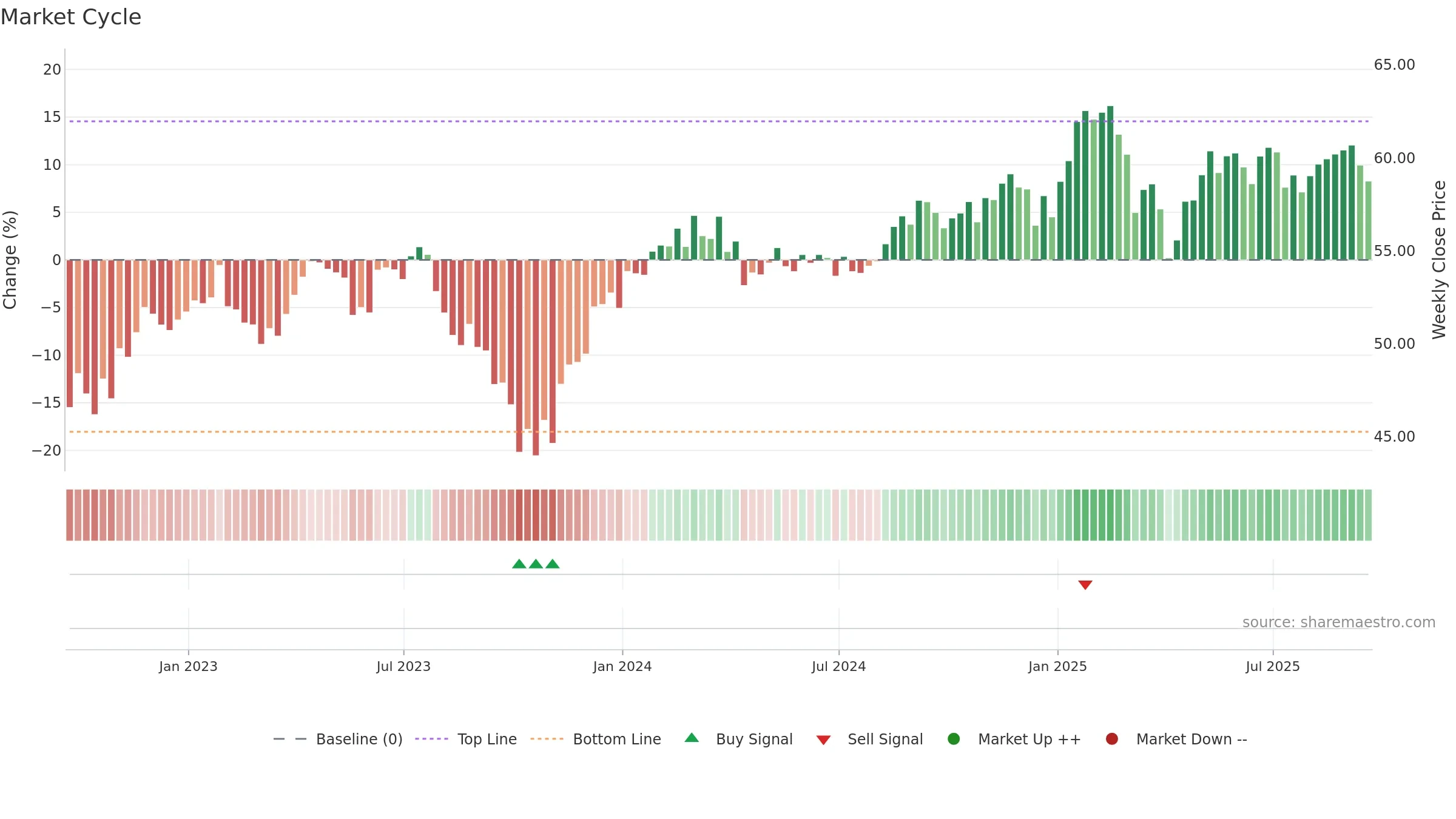Click the Jul 2025 axis label
Image resolution: width=1456 pixels, height=819 pixels.
click(x=1273, y=666)
